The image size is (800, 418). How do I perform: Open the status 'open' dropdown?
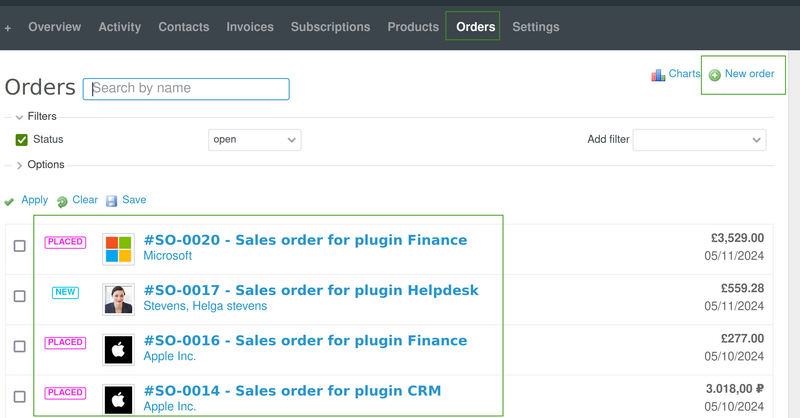tap(254, 140)
